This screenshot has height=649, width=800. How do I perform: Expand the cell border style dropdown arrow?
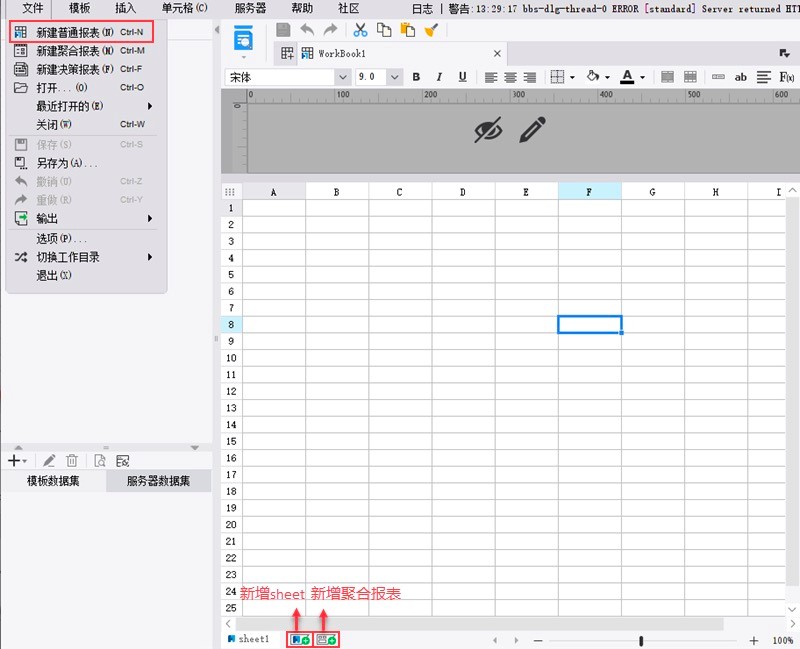coord(572,77)
